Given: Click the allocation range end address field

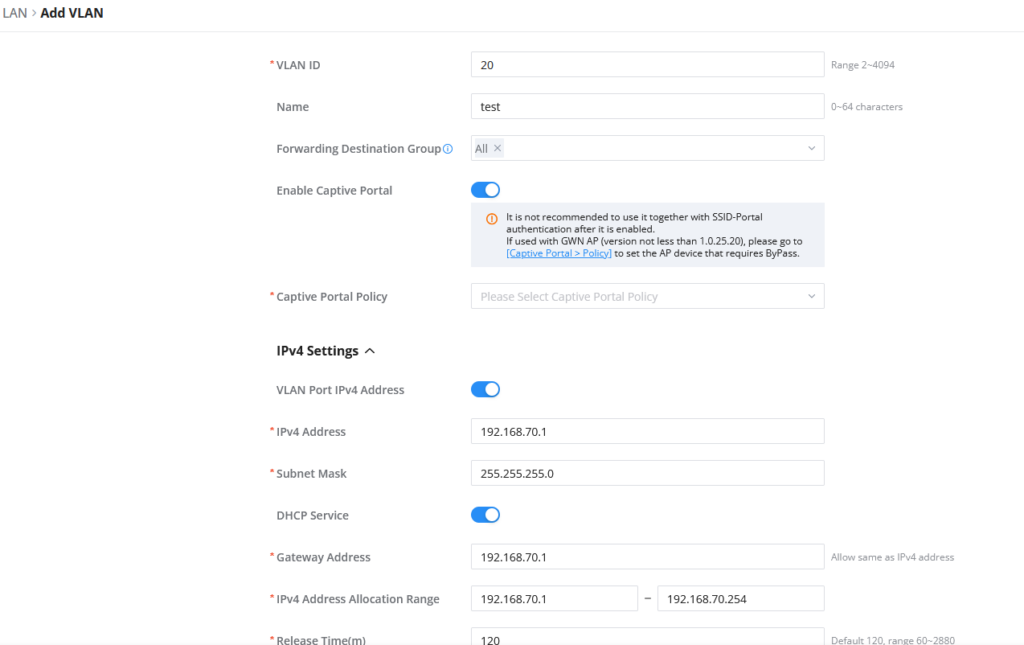Looking at the screenshot, I should (741, 599).
